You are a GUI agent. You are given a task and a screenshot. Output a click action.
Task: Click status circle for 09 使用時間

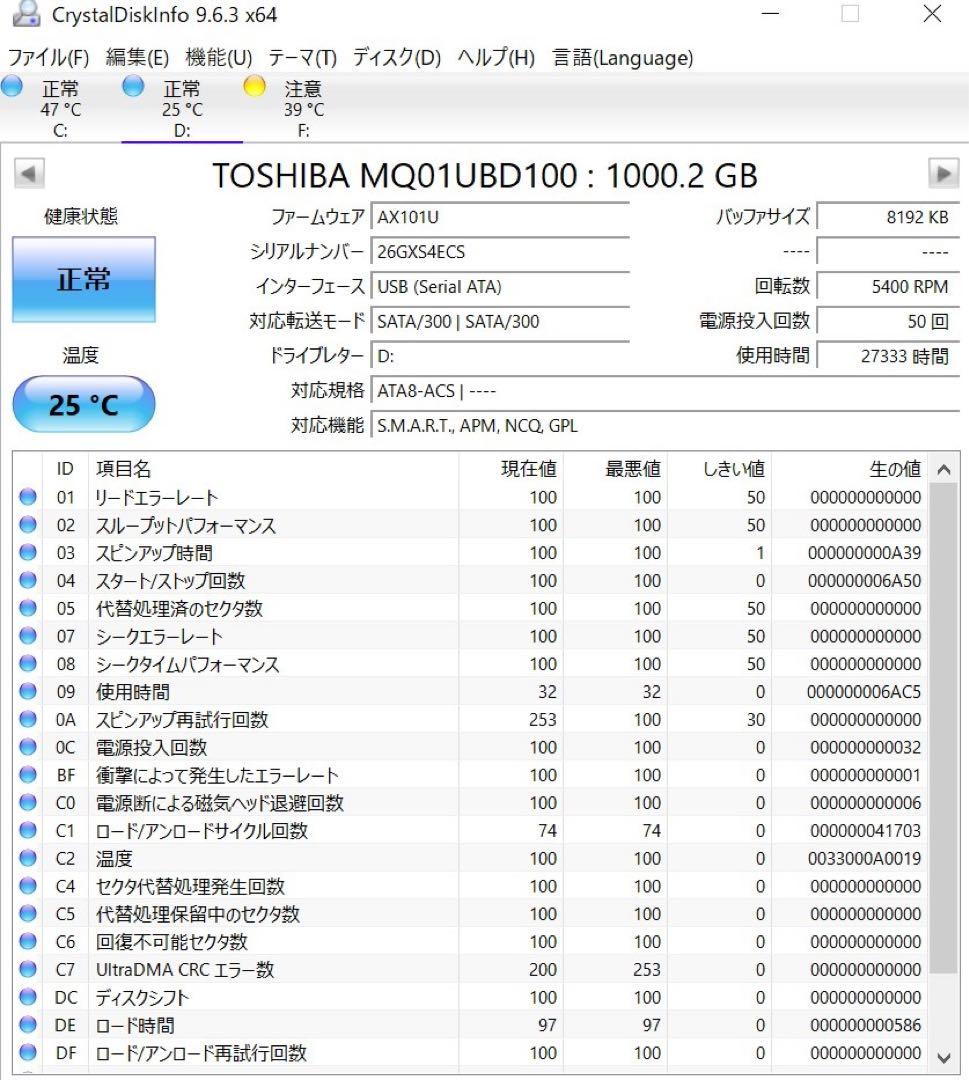28,691
